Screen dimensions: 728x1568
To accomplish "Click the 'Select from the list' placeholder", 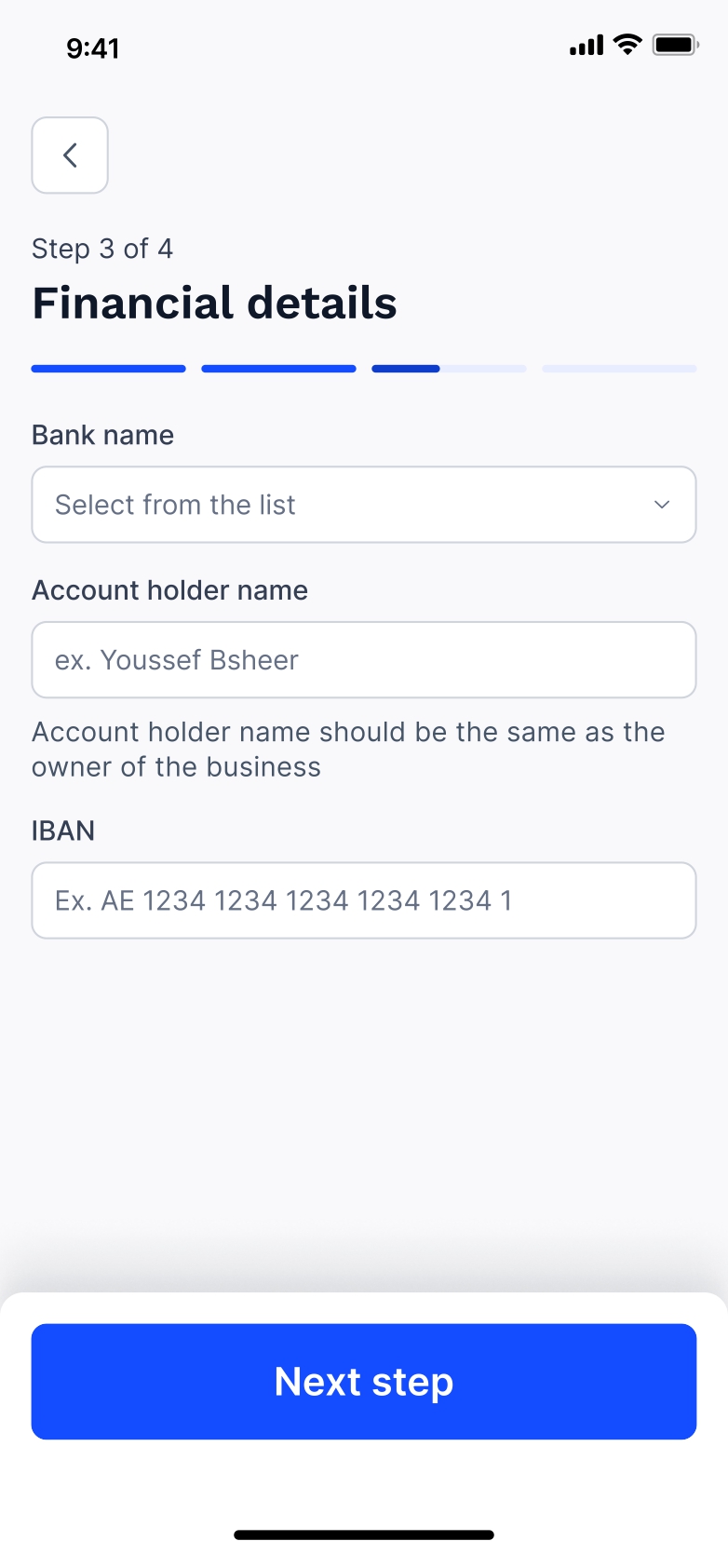I will (175, 505).
